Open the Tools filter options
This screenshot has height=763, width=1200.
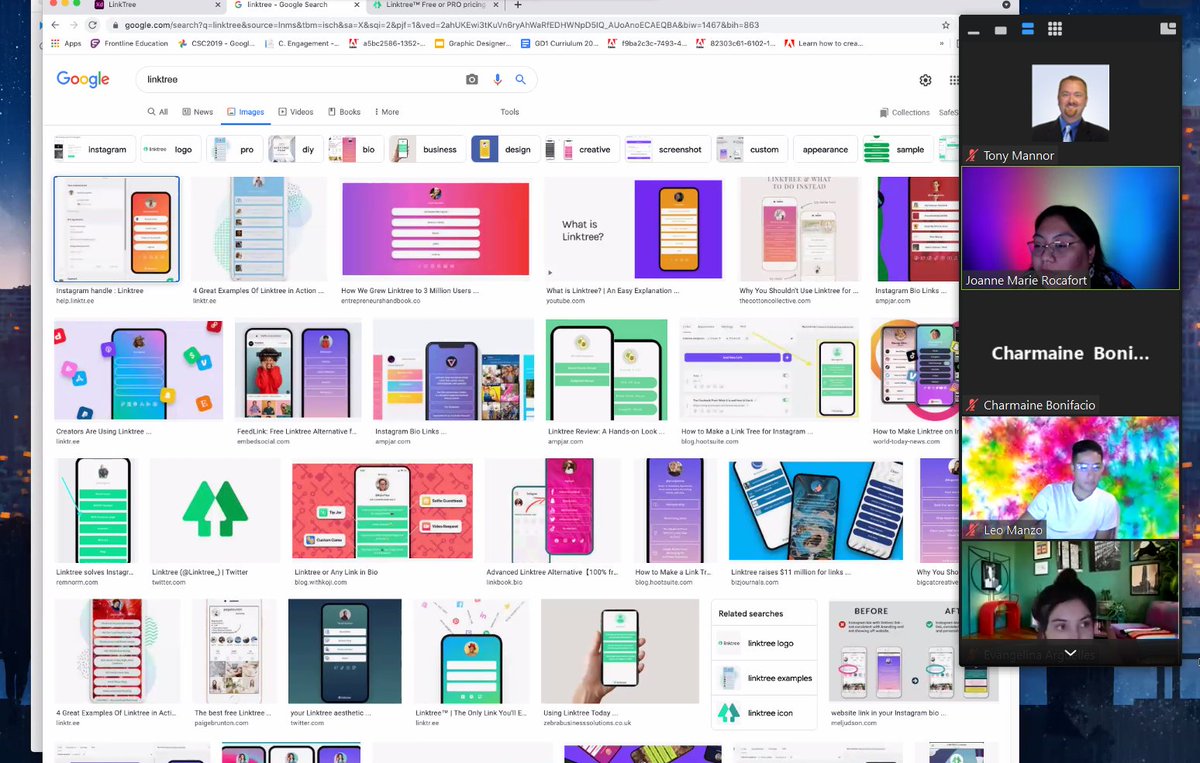[510, 112]
